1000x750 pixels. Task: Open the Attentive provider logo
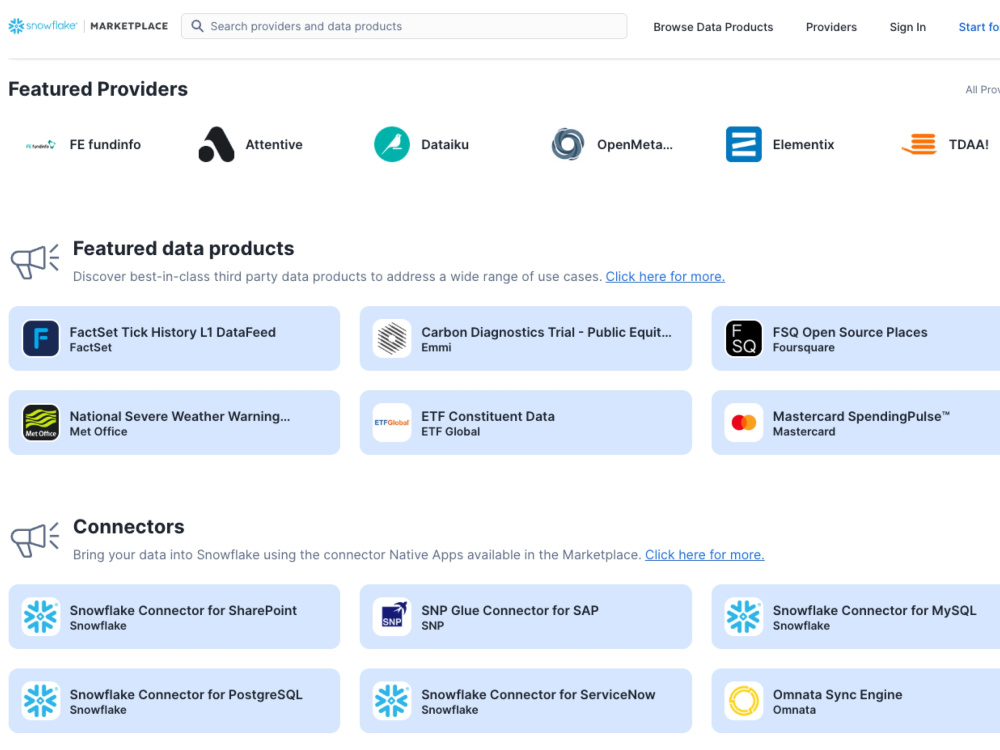[216, 144]
